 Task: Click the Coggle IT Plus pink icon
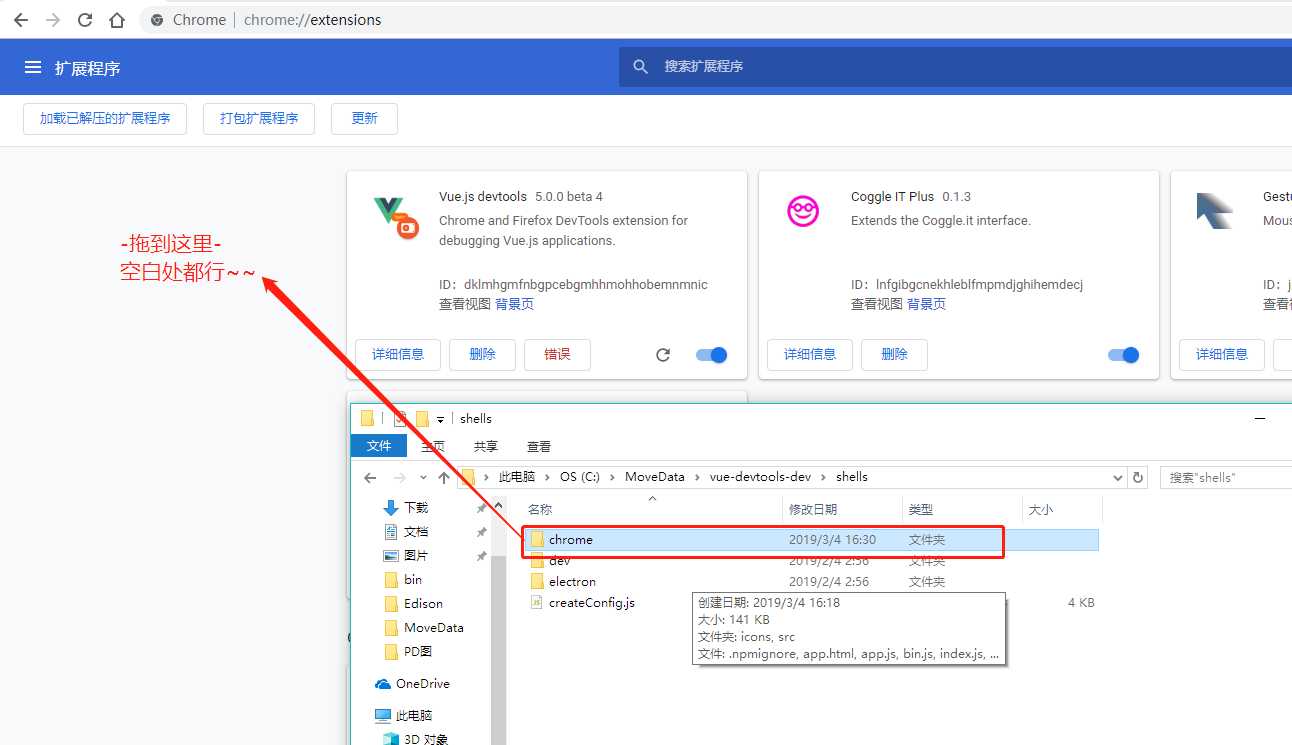coord(803,211)
